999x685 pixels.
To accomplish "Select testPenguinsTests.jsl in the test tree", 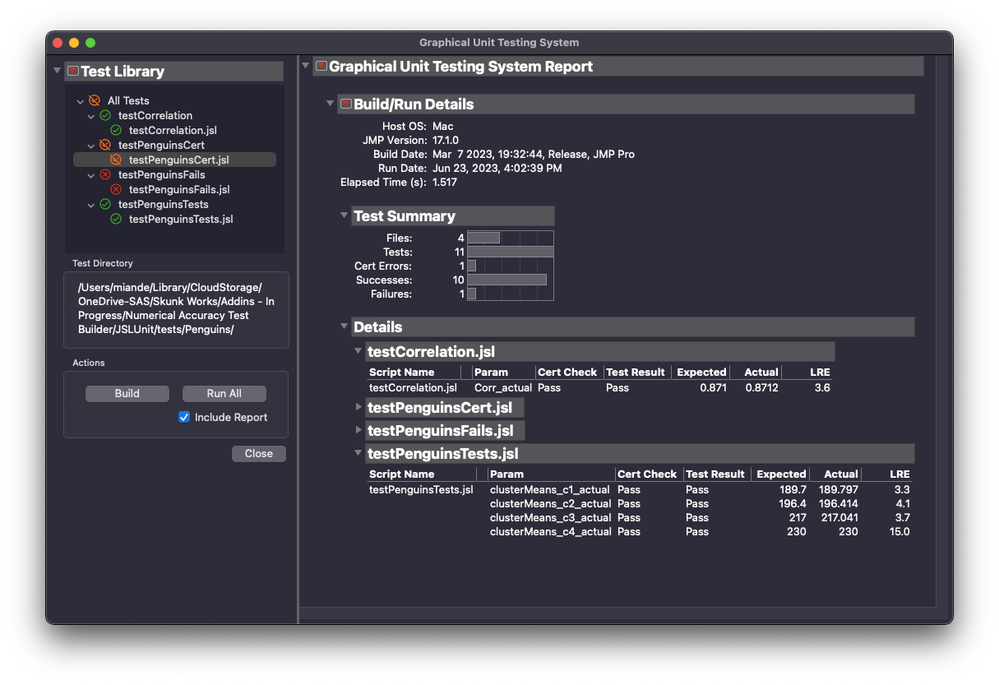I will coord(180,219).
